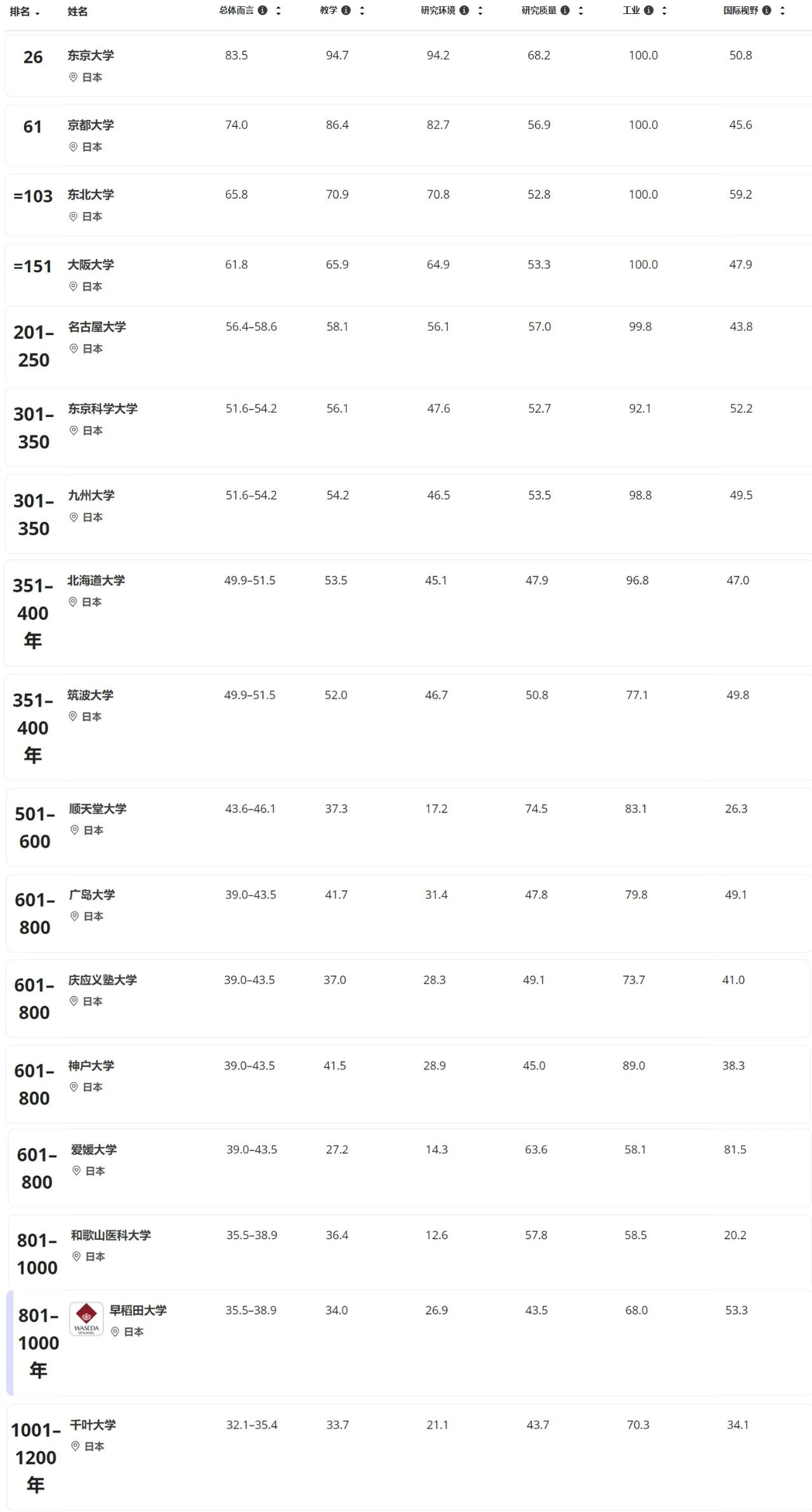Click the info icon next to 工业
Image resolution: width=812 pixels, height=1512 pixels.
648,10
